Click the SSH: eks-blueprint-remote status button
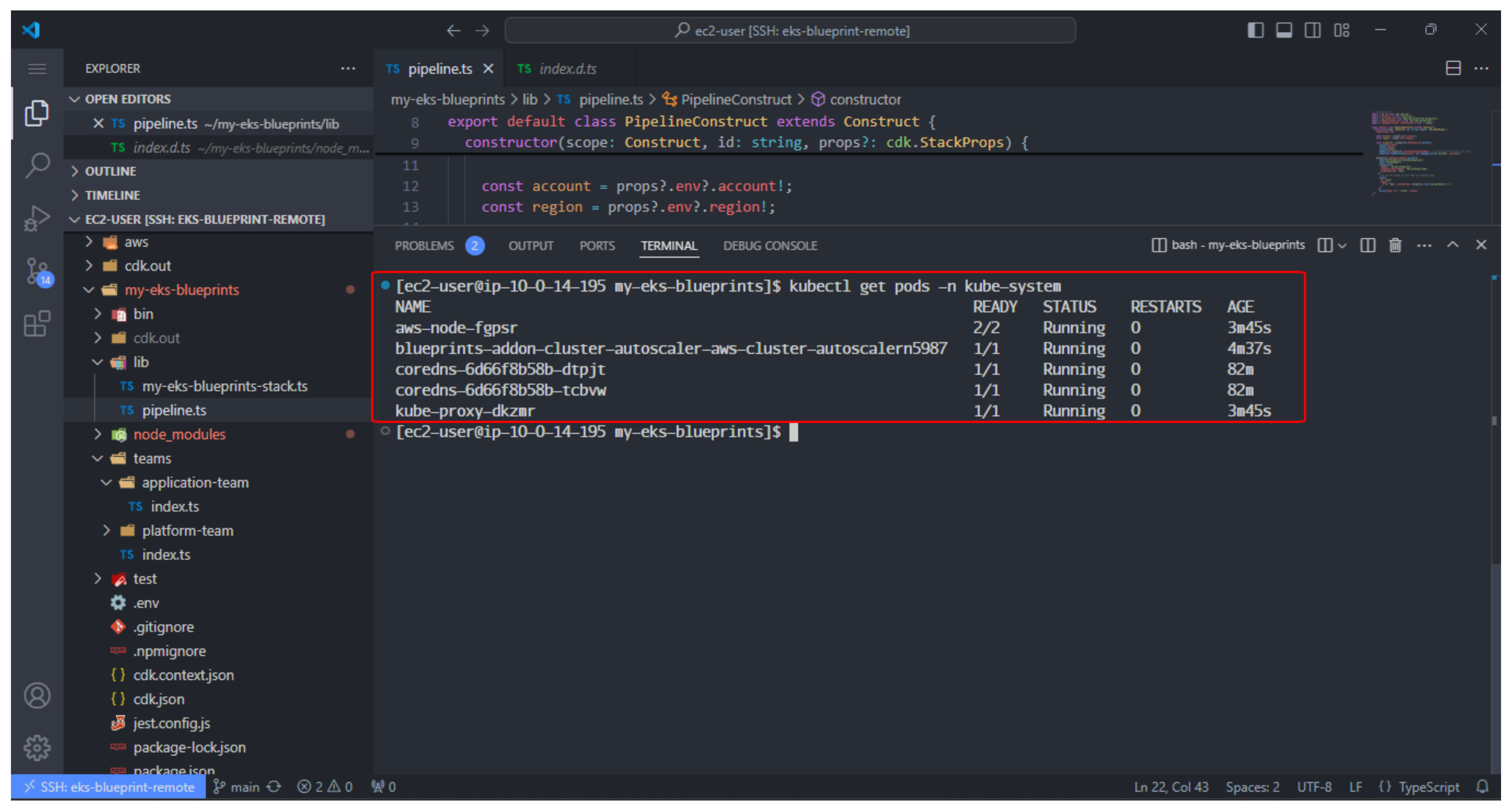1512x812 pixels. (x=109, y=787)
